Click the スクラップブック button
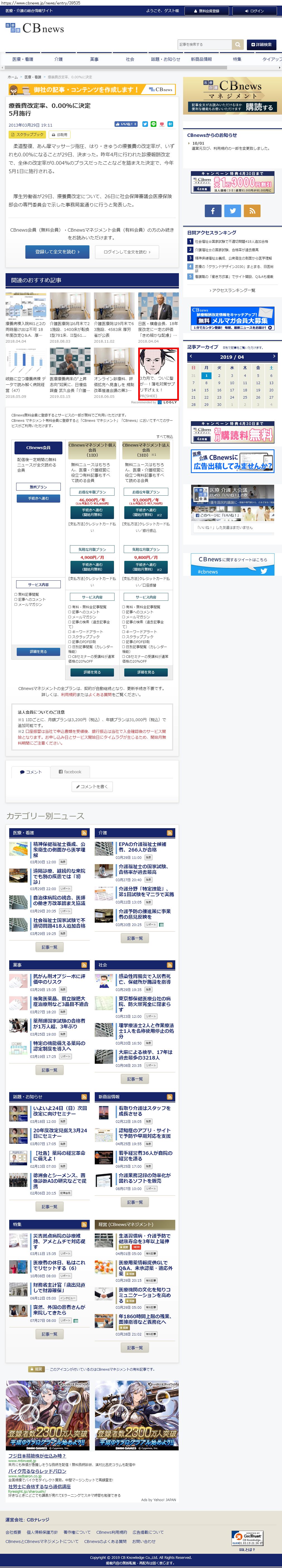This screenshot has width=282, height=1568. coord(27,135)
